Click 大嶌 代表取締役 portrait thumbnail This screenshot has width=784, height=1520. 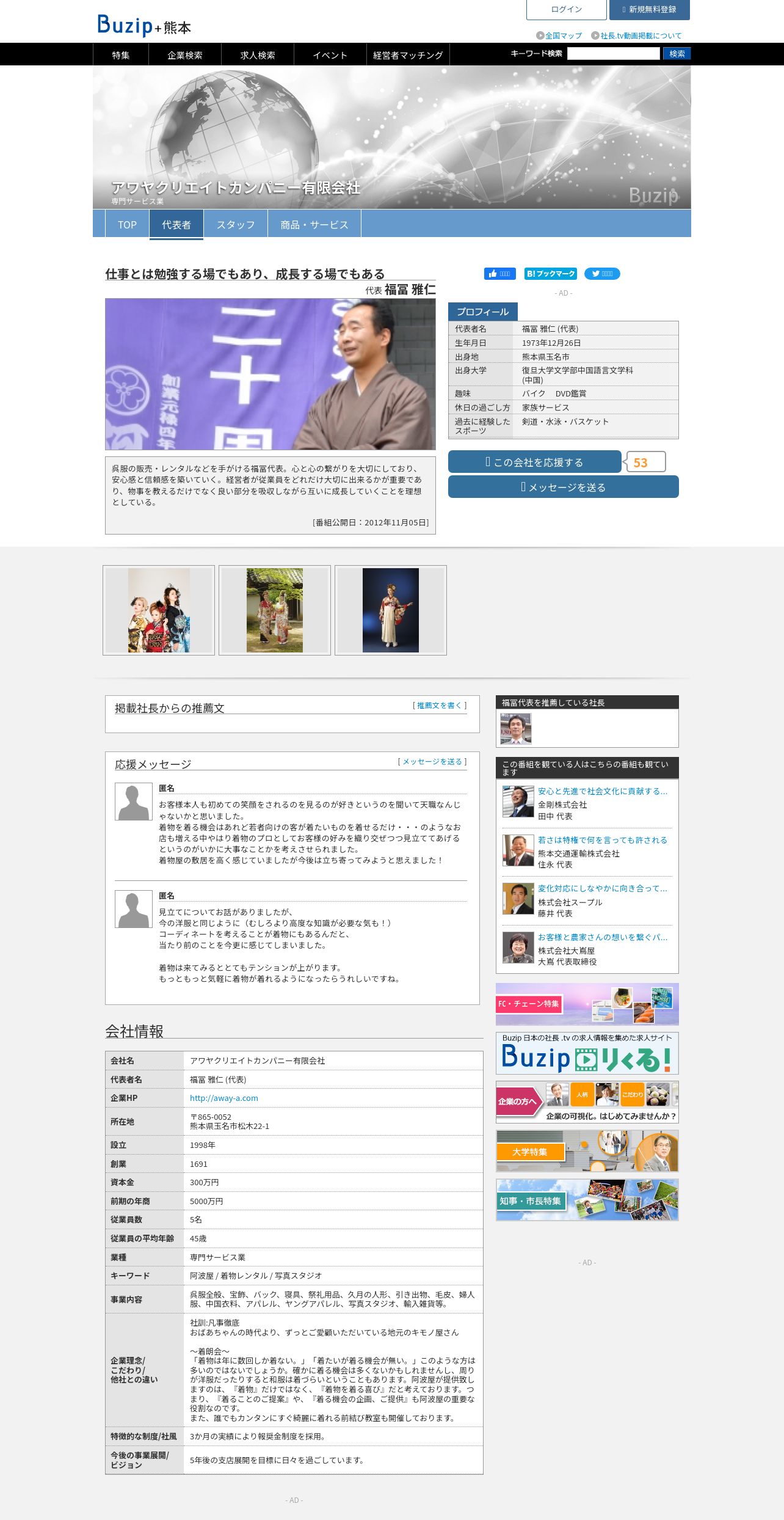tap(518, 948)
